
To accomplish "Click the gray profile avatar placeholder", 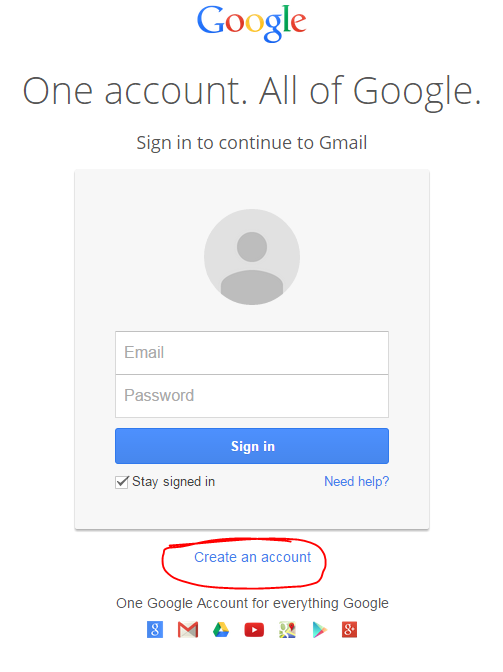I will 252,257.
